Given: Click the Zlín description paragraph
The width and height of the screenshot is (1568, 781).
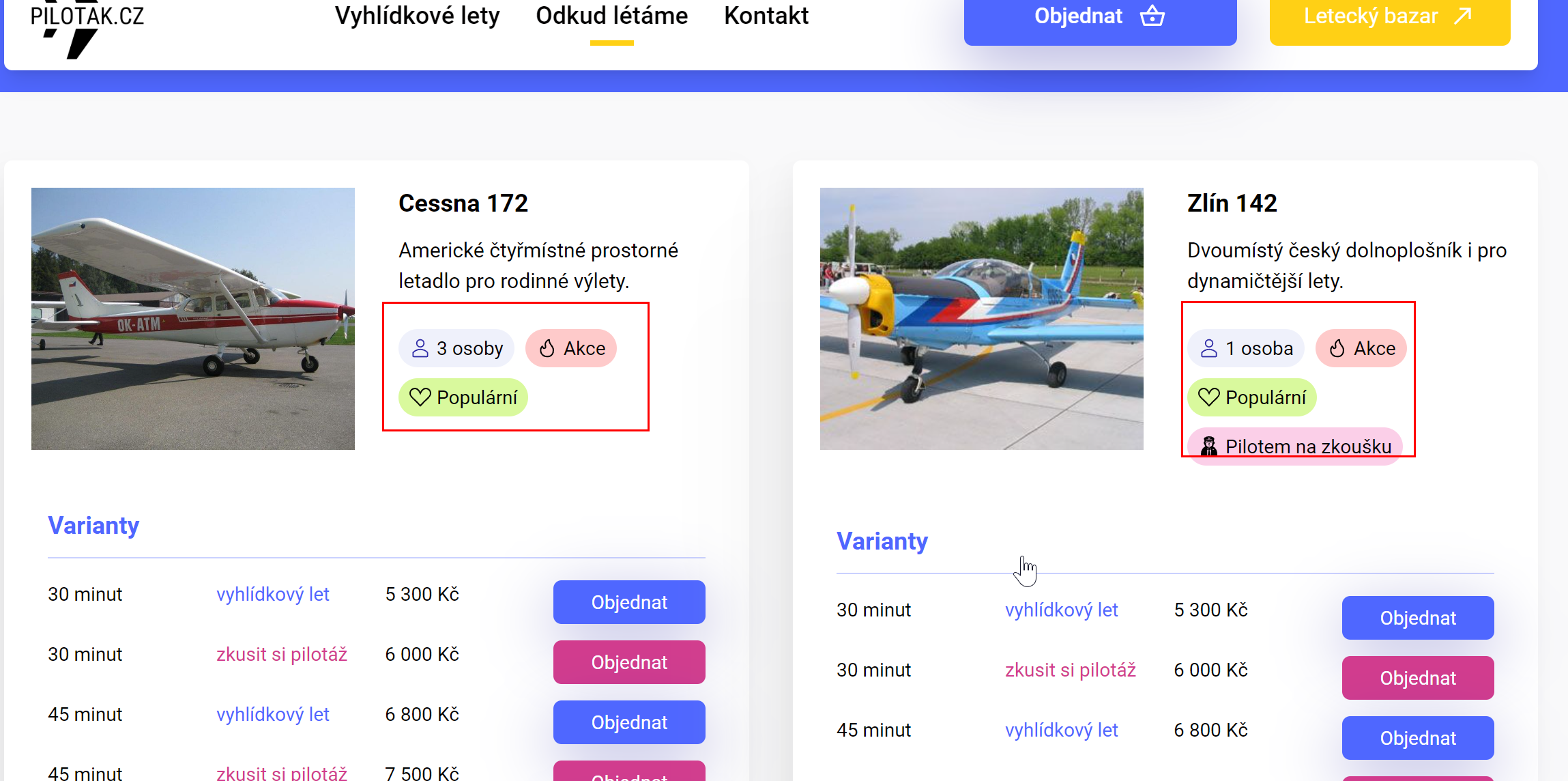Looking at the screenshot, I should [x=1347, y=266].
